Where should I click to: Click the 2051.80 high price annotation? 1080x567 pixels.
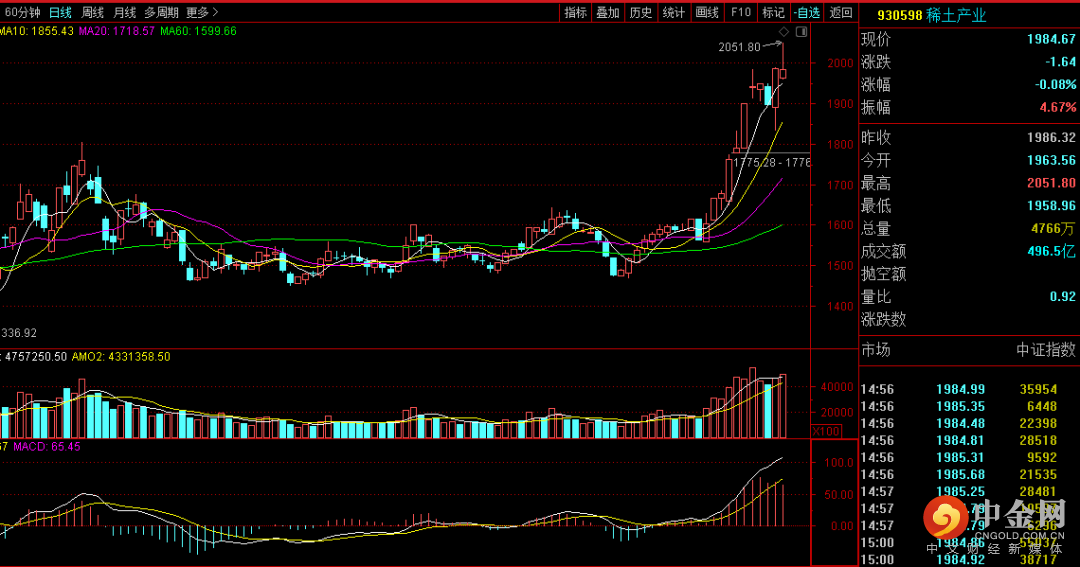click(739, 47)
